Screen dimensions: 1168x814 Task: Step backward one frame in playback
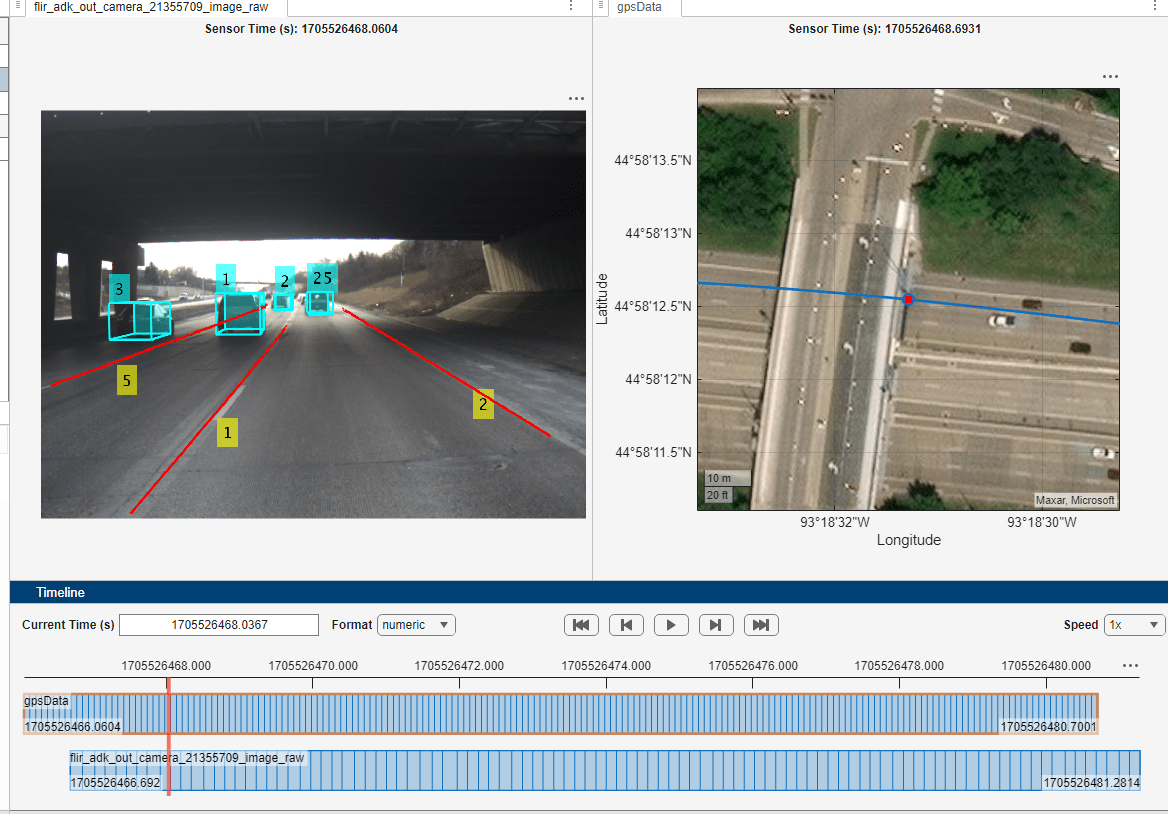click(626, 625)
